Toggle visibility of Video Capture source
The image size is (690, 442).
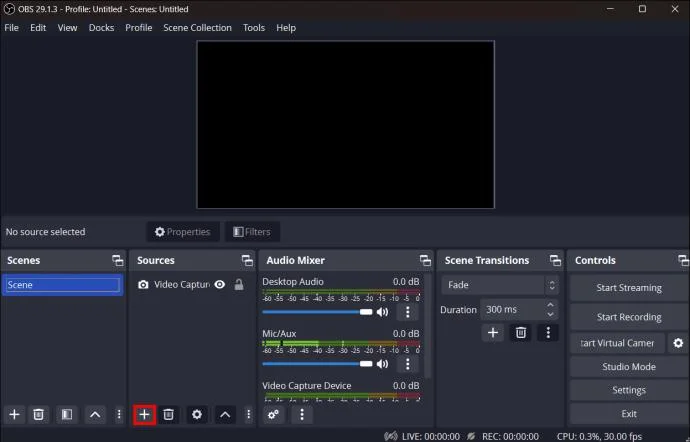tap(220, 285)
